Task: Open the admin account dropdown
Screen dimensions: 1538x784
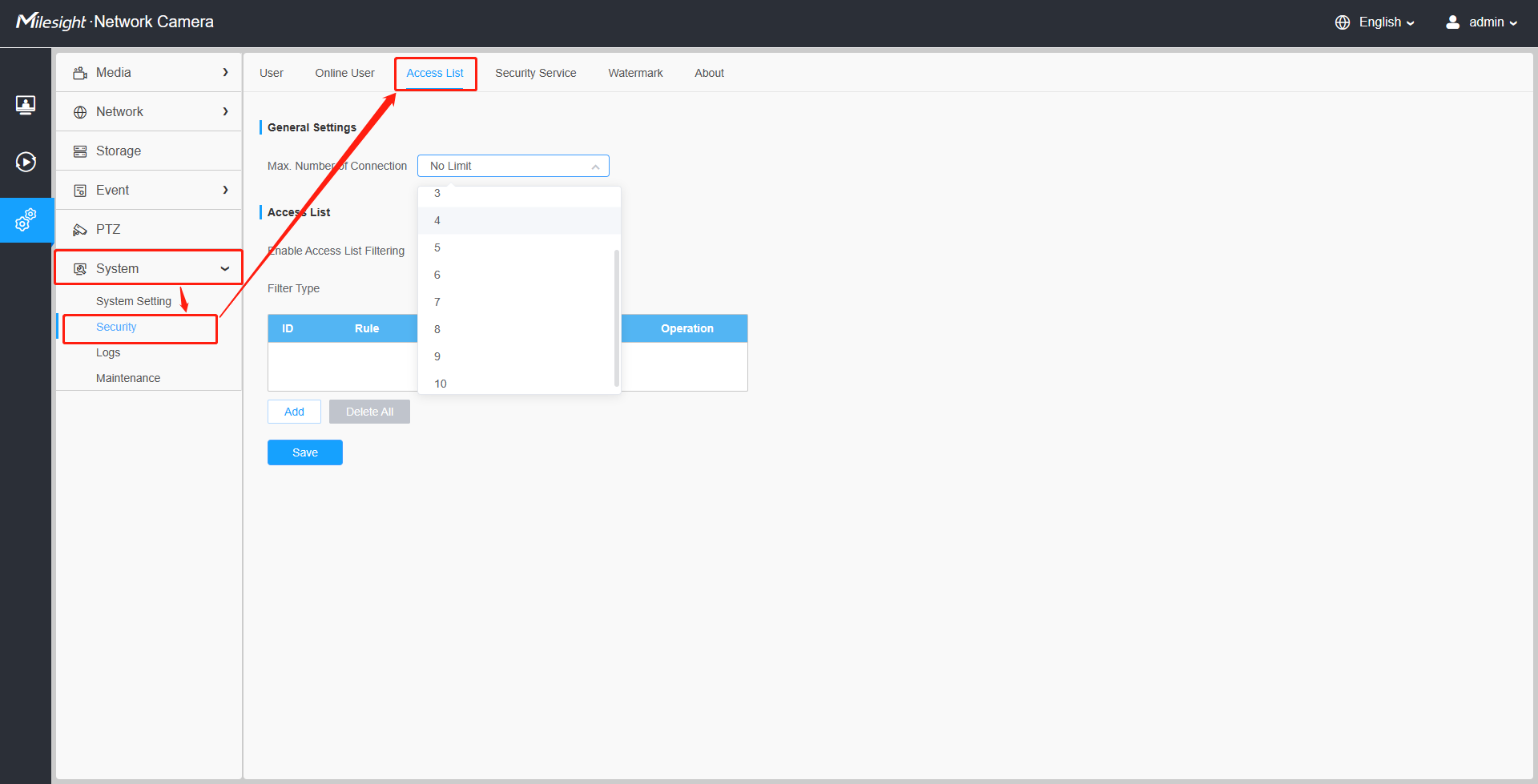Action: point(1493,22)
